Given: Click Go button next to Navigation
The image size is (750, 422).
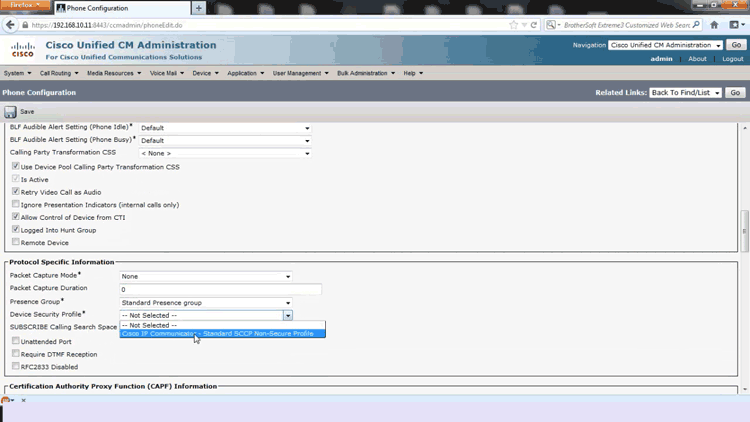Looking at the screenshot, I should tap(736, 45).
